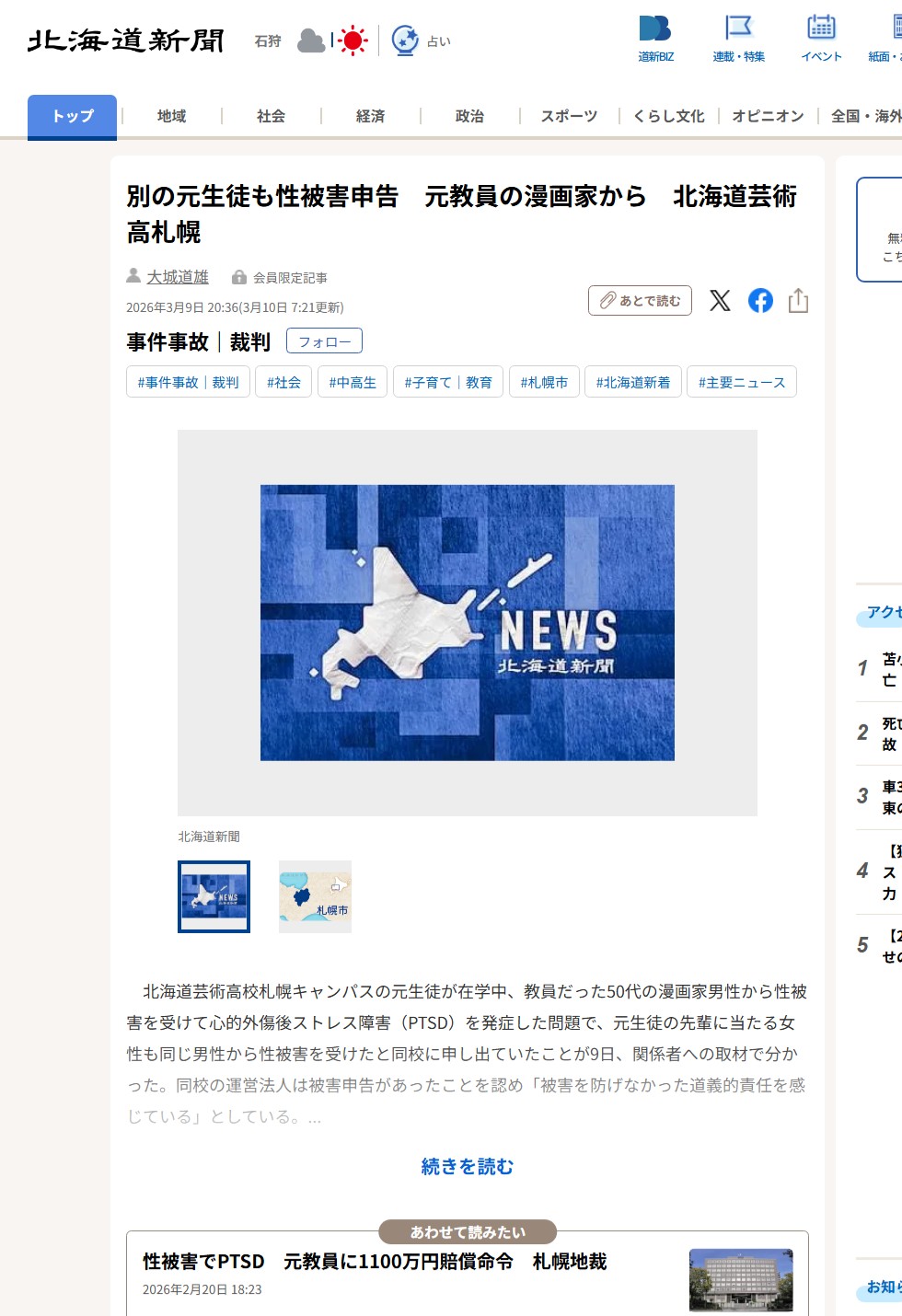902x1316 pixels.
Task: Save the article with あとで読む
Action: click(640, 301)
